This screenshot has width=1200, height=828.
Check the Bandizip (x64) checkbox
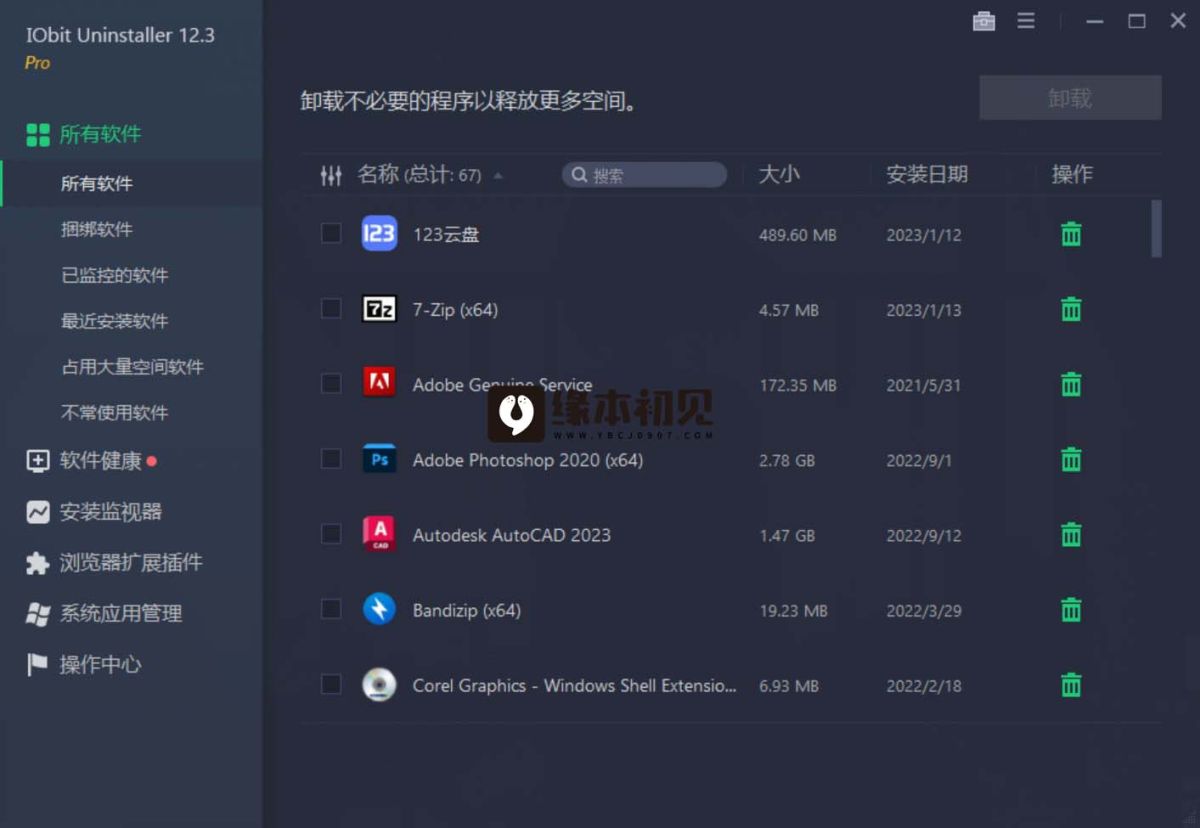pos(331,609)
